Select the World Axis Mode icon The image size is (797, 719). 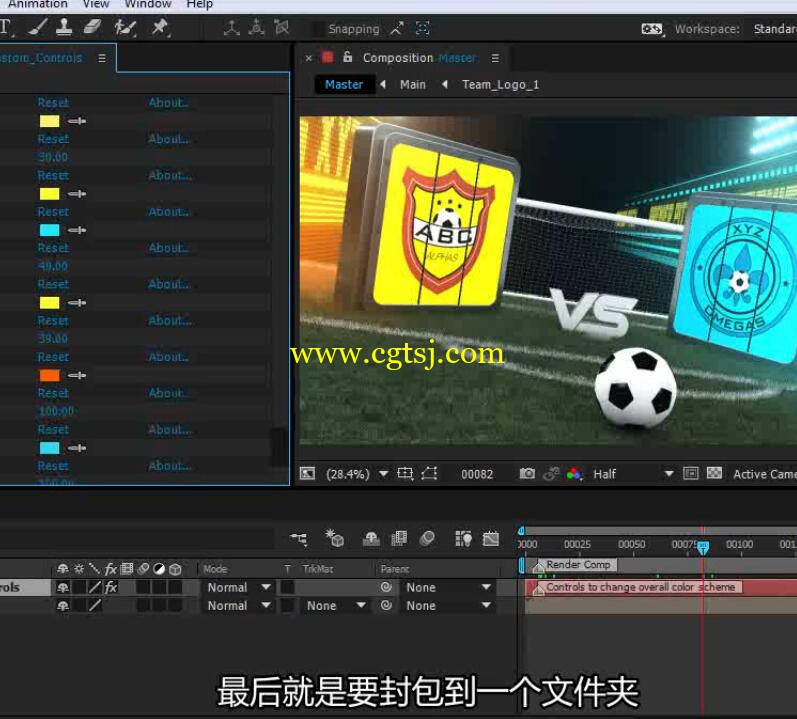coord(256,28)
